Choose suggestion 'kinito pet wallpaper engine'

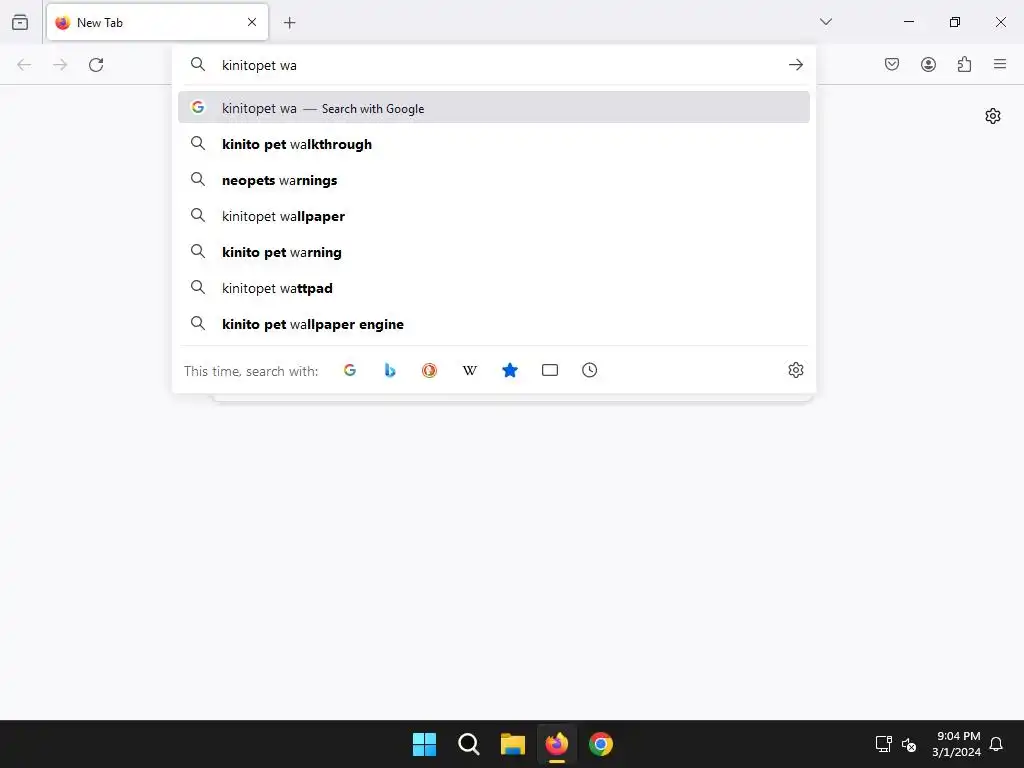point(494,324)
